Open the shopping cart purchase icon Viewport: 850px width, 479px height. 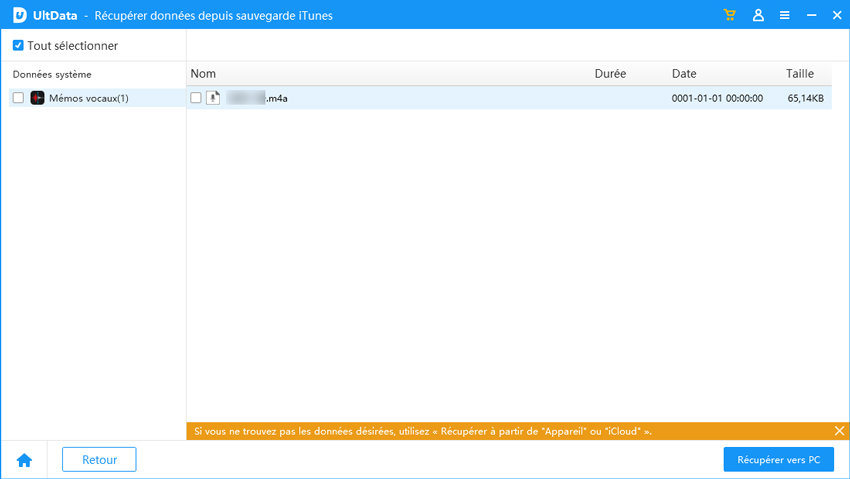click(x=730, y=15)
